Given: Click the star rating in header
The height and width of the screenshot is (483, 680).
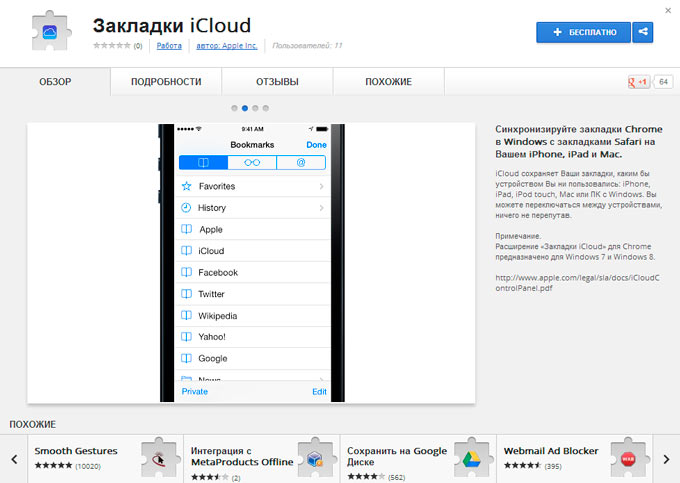Looking at the screenshot, I should (111, 46).
